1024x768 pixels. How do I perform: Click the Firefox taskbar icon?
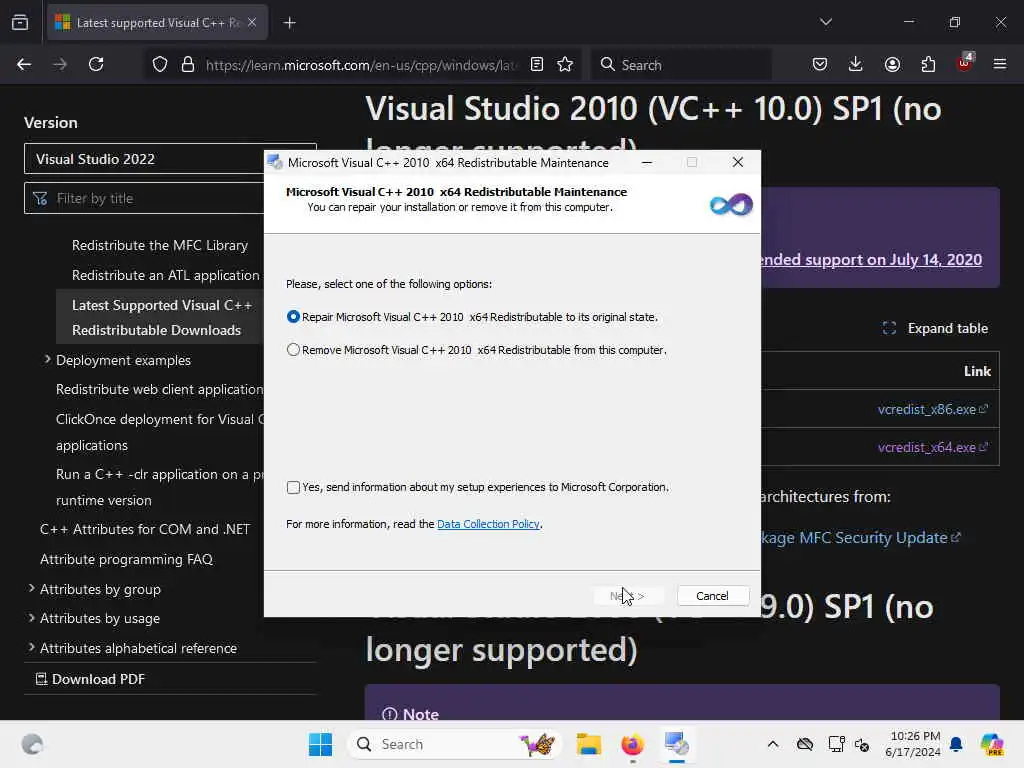(x=632, y=744)
